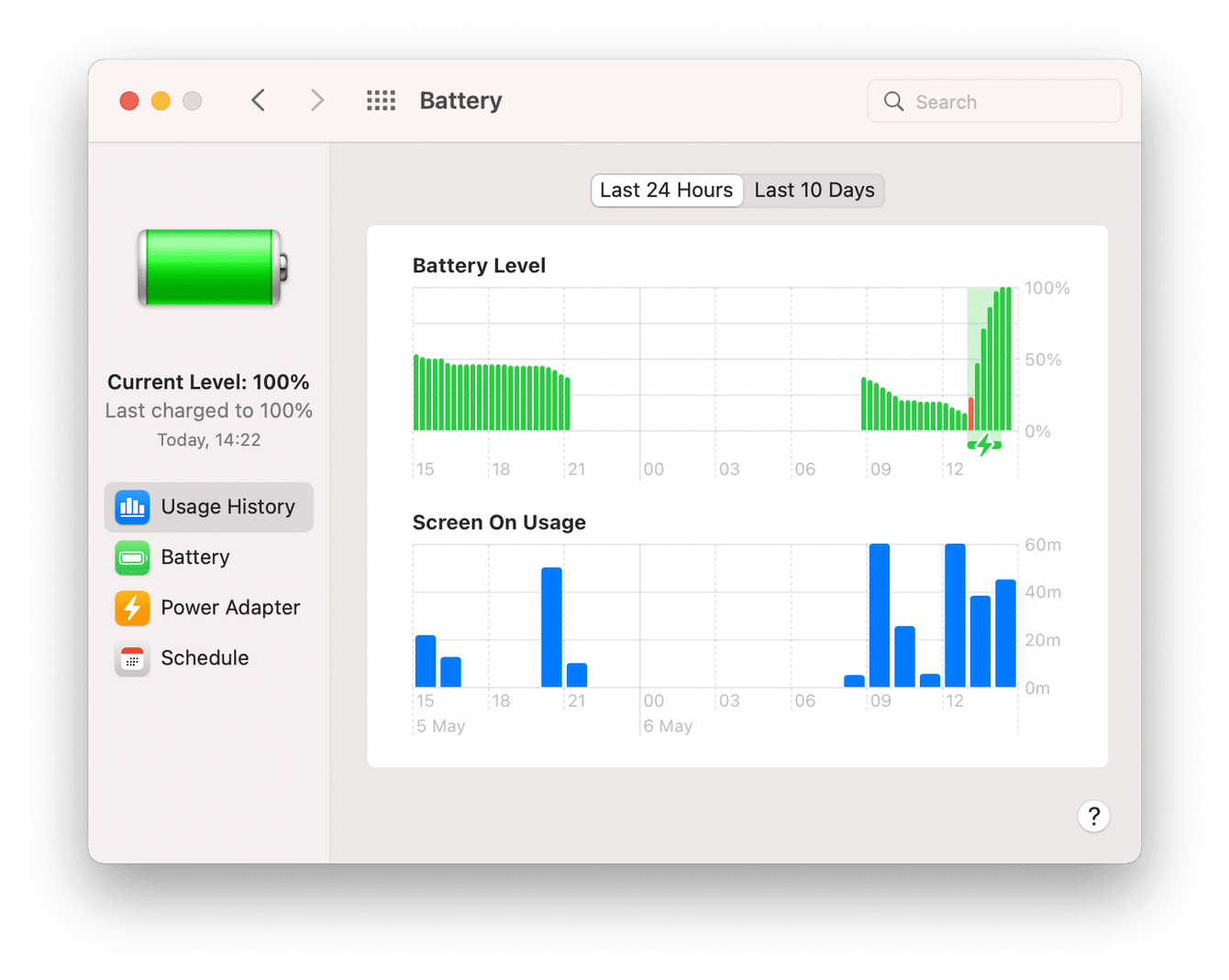Click the apps grid icon in toolbar
The height and width of the screenshot is (980, 1229).
pyautogui.click(x=381, y=101)
